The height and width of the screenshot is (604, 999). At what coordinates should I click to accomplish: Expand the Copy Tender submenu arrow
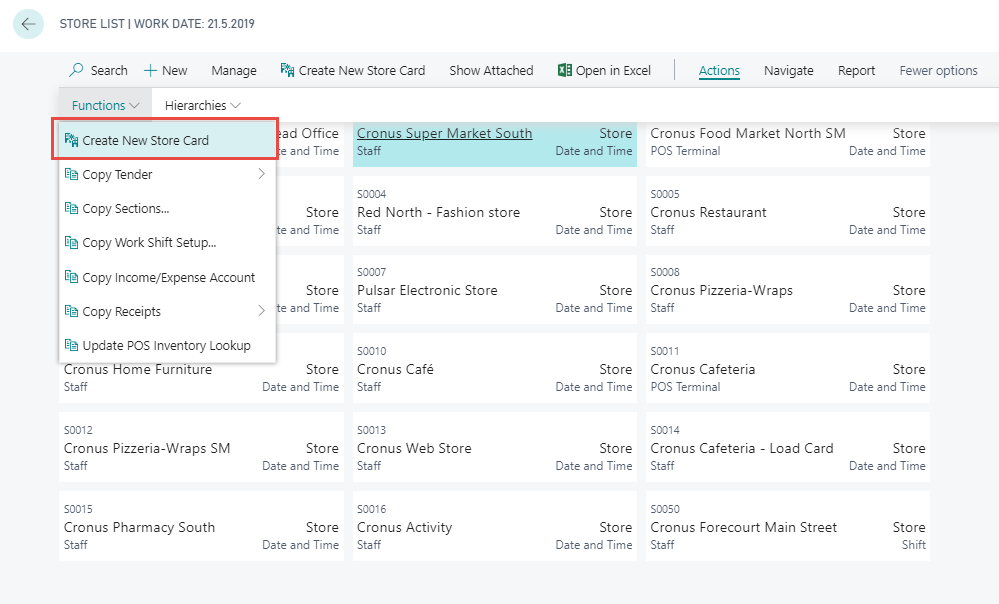point(261,174)
